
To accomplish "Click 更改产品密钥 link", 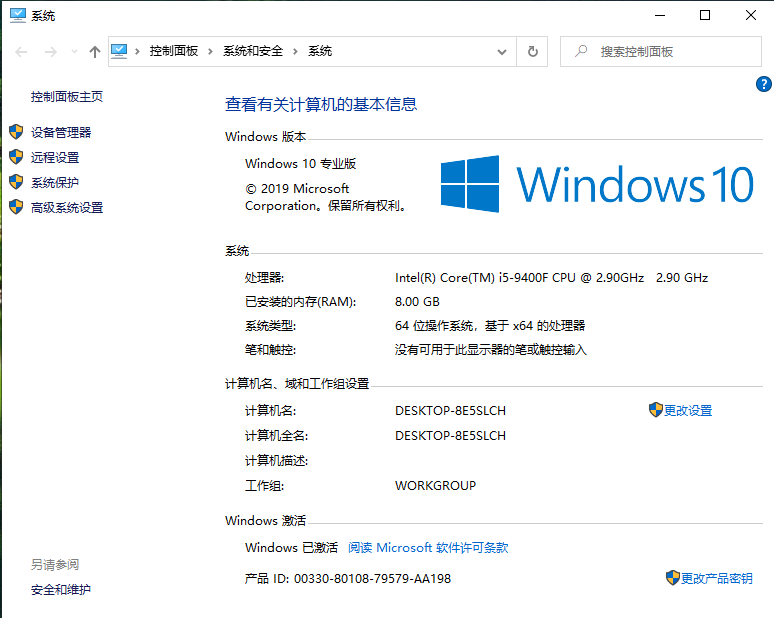I will tap(716, 579).
